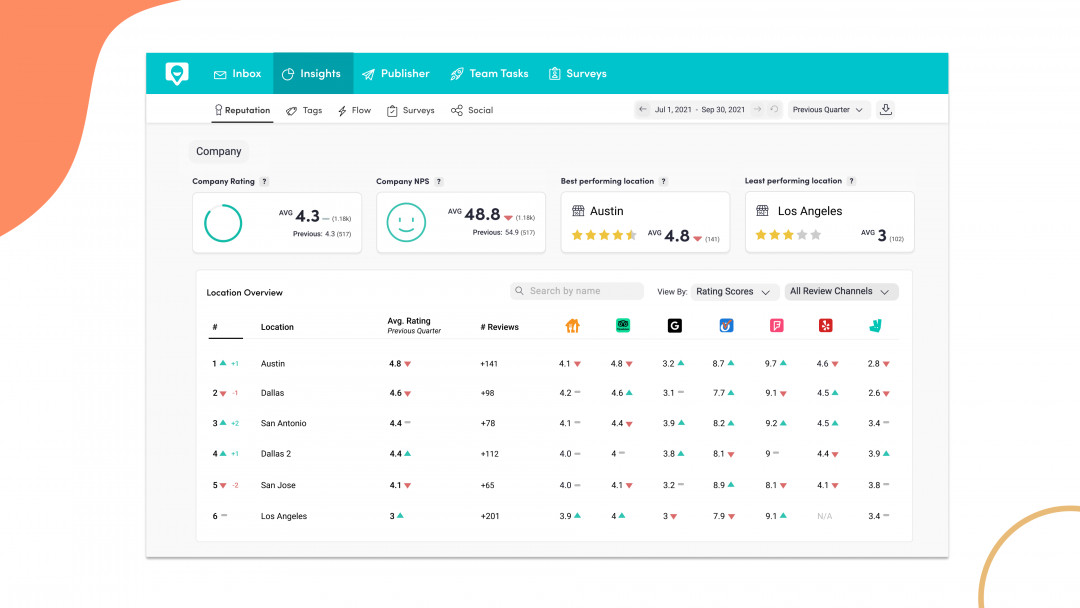Open the Least performing location help icon
Image resolution: width=1080 pixels, height=608 pixels.
(x=851, y=181)
